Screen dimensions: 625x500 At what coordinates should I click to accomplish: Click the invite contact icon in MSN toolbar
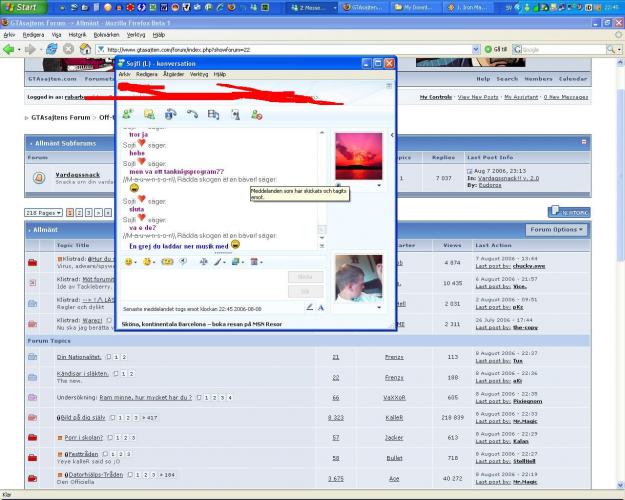coord(127,115)
